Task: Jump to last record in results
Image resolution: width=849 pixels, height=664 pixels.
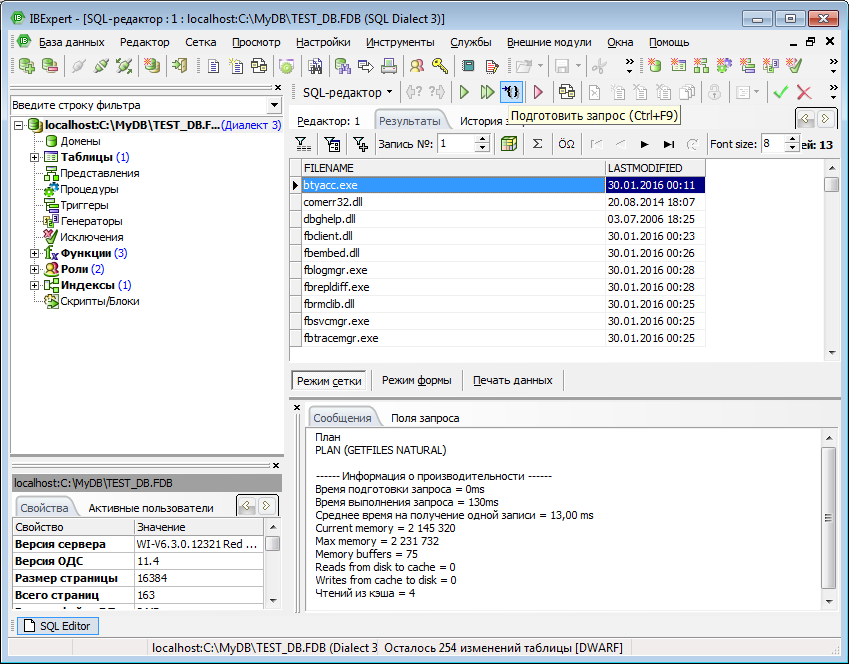Action: [669, 144]
